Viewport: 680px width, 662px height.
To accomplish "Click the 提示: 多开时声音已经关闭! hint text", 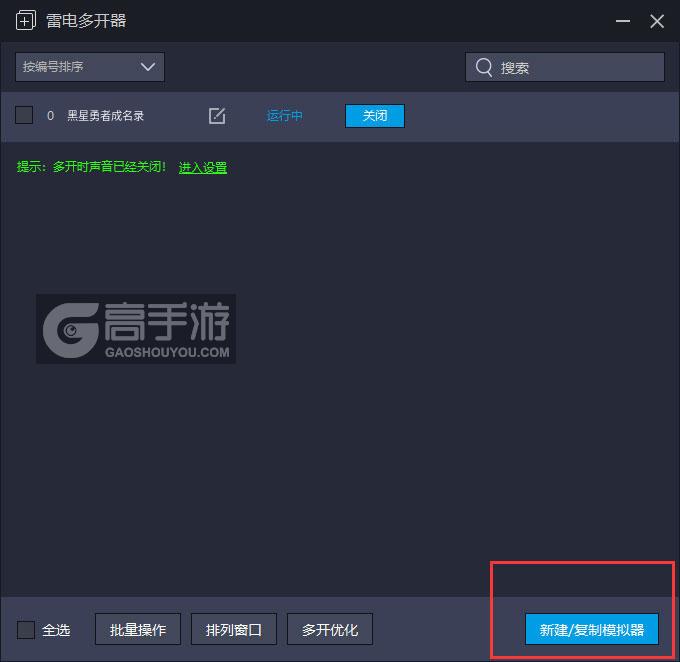I will click(91, 167).
